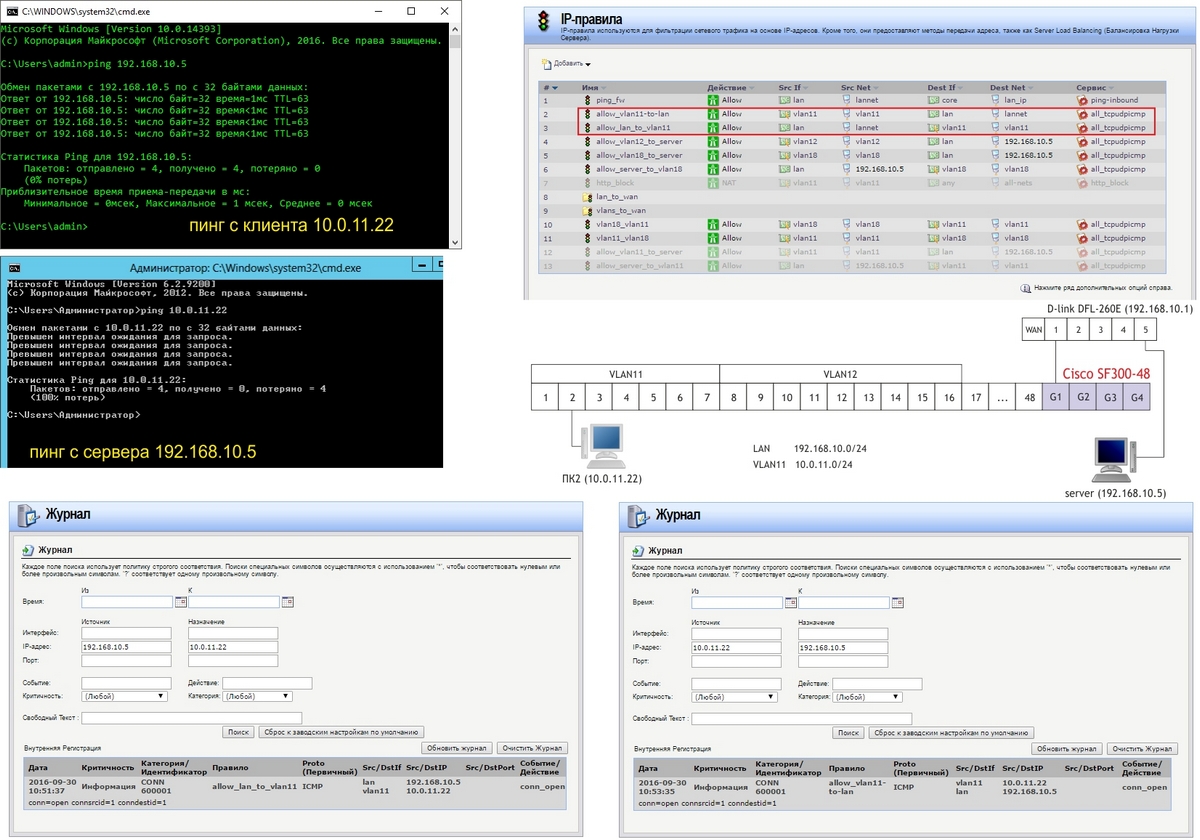This screenshot has height=840, width=1200.
Task: Select the disabled allow_server_to_vlan11 rule name
Action: [640, 266]
